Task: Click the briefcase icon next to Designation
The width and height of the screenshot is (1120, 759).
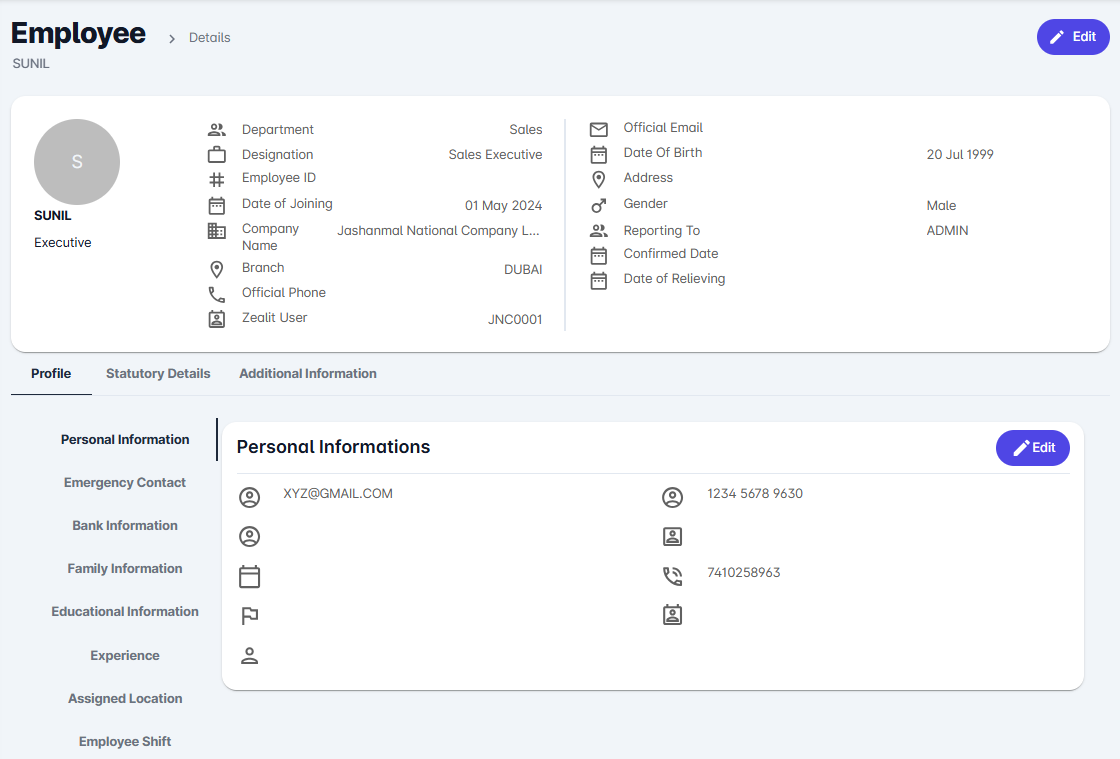Action: pyautogui.click(x=216, y=155)
